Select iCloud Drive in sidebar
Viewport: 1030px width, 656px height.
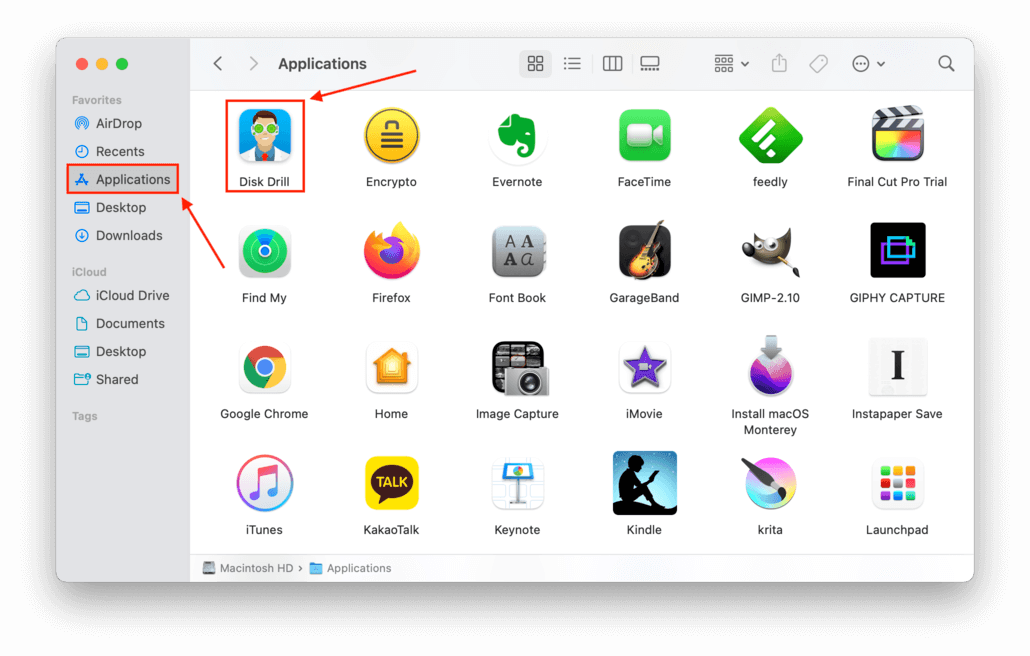pos(123,295)
